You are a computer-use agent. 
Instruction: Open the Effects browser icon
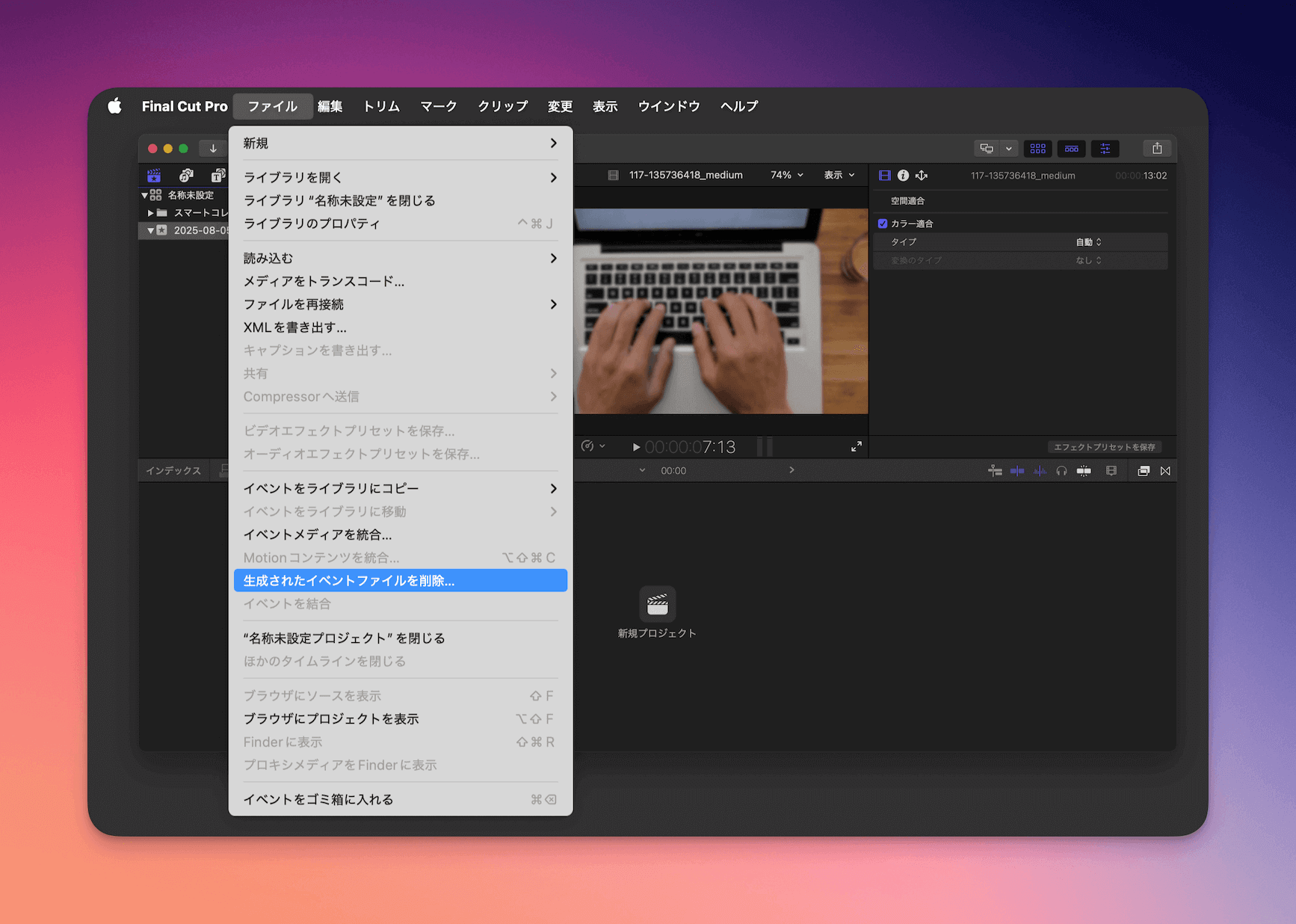click(x=1143, y=471)
